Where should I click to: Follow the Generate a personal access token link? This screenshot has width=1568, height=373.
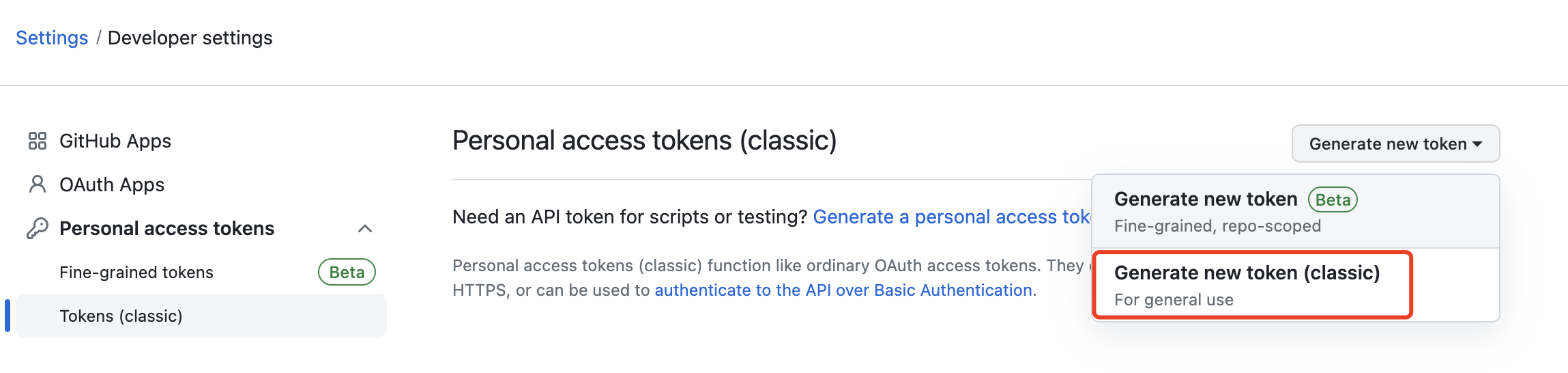(x=952, y=217)
